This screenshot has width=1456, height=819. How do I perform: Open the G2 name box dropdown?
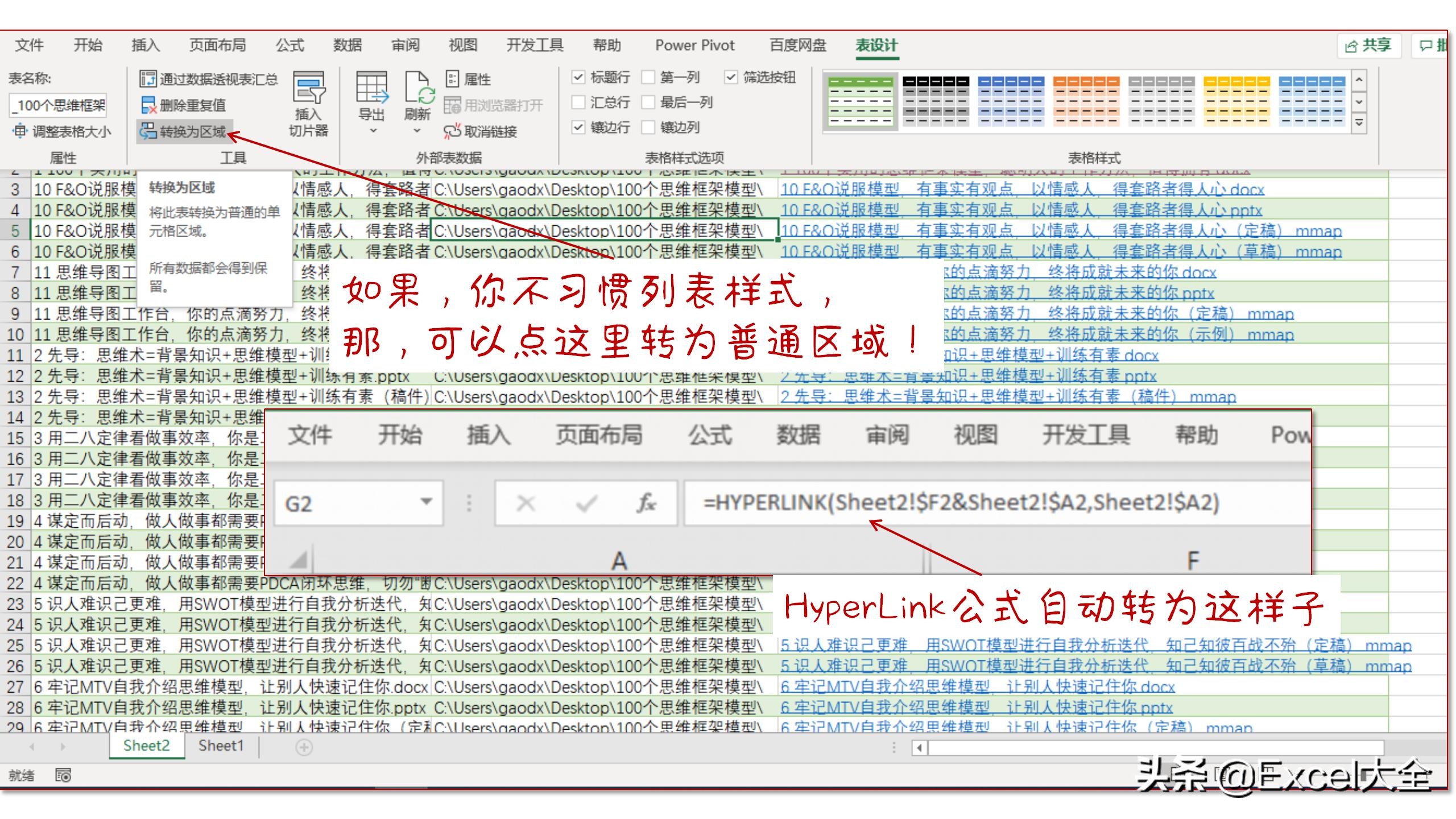(x=426, y=502)
